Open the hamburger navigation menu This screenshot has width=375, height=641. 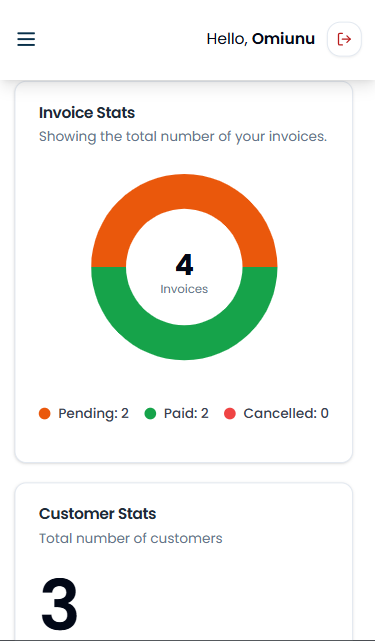[x=26, y=39]
